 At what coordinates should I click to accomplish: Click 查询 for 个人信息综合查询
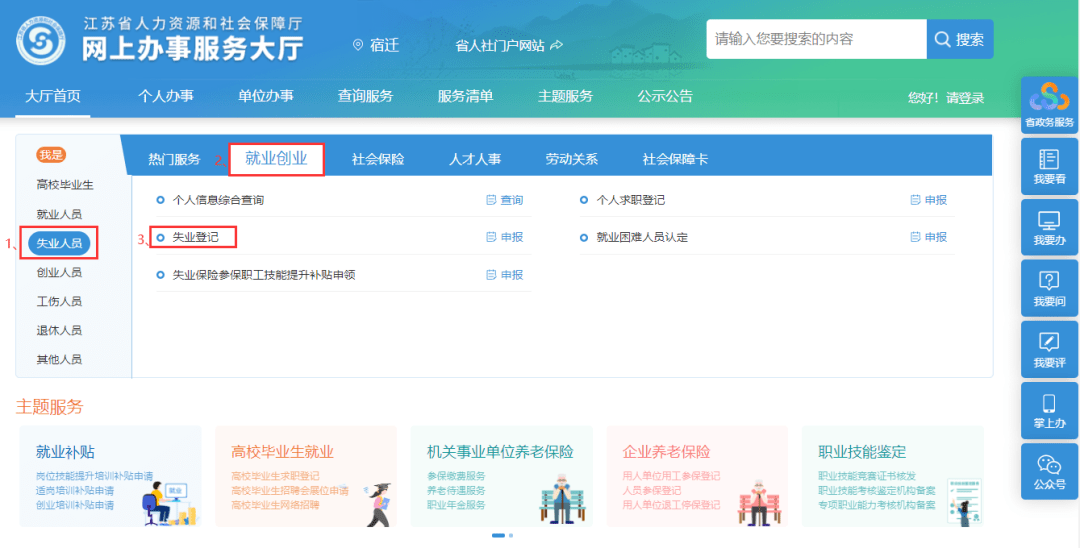point(505,200)
